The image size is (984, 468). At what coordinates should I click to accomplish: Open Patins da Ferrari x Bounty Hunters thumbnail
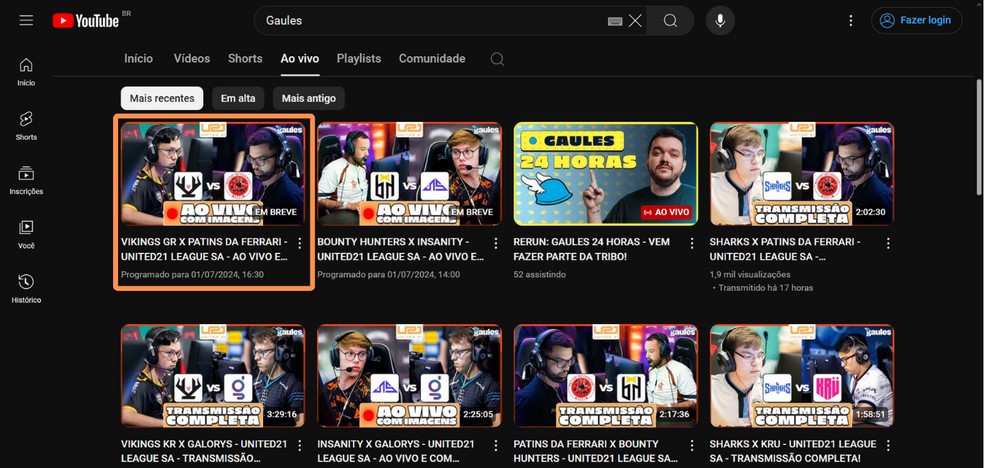[606, 376]
